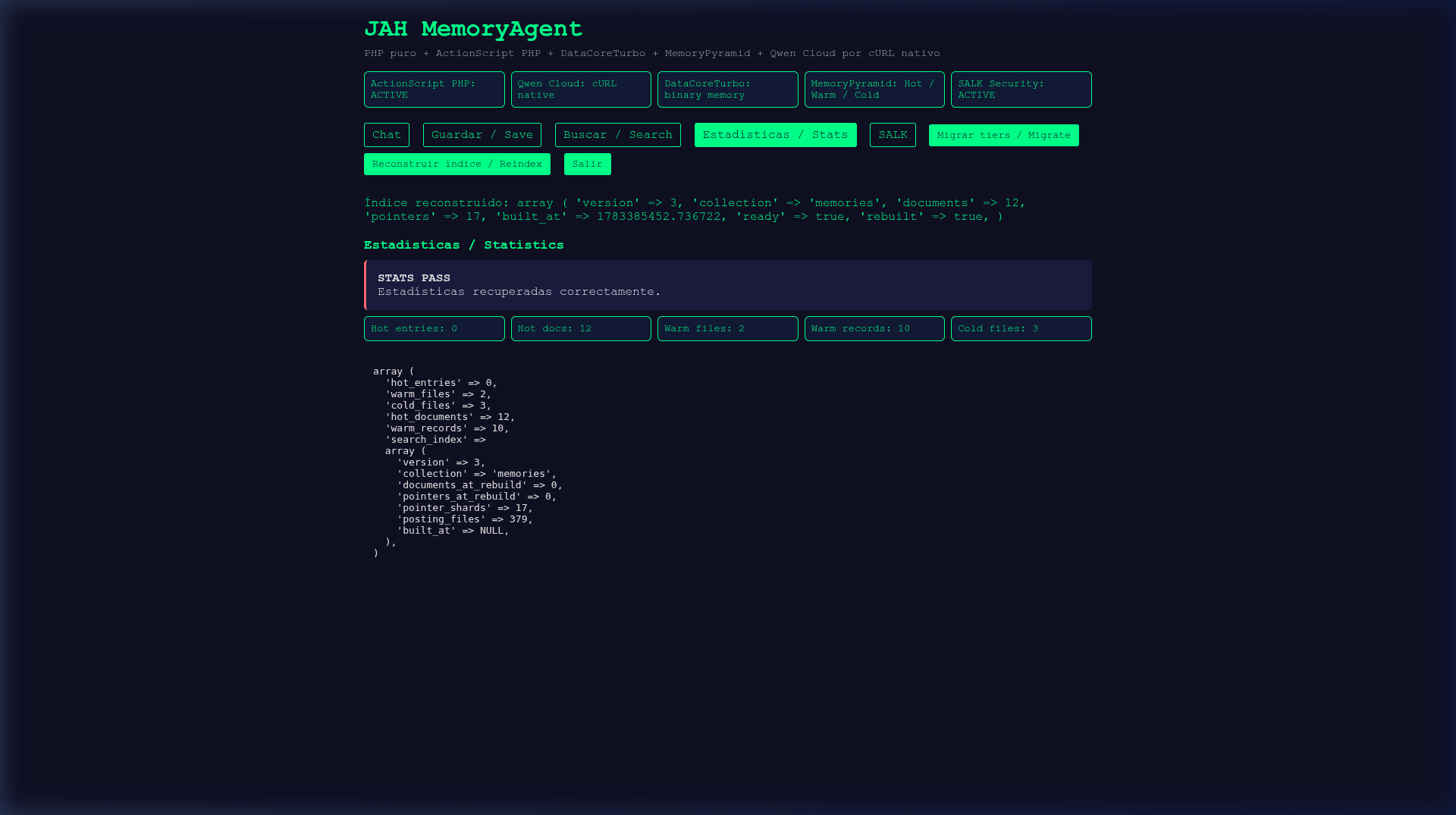
Task: Click 'posting_files' => 379 line
Action: click(465, 519)
